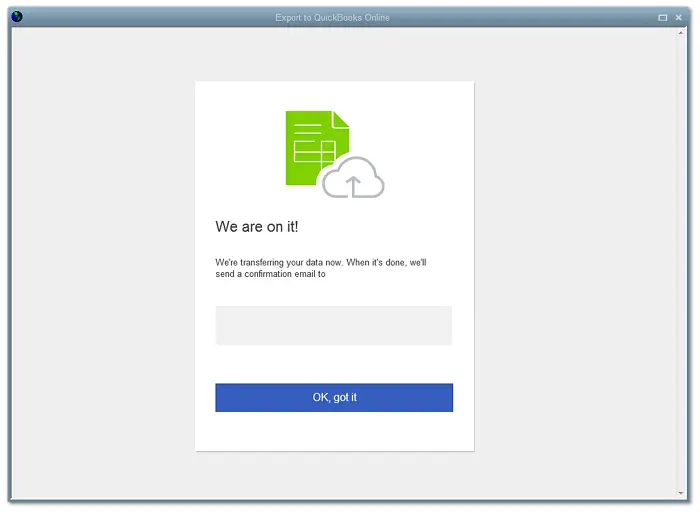The image size is (700, 512).
Task: Click the OK, got it button
Action: 334,397
